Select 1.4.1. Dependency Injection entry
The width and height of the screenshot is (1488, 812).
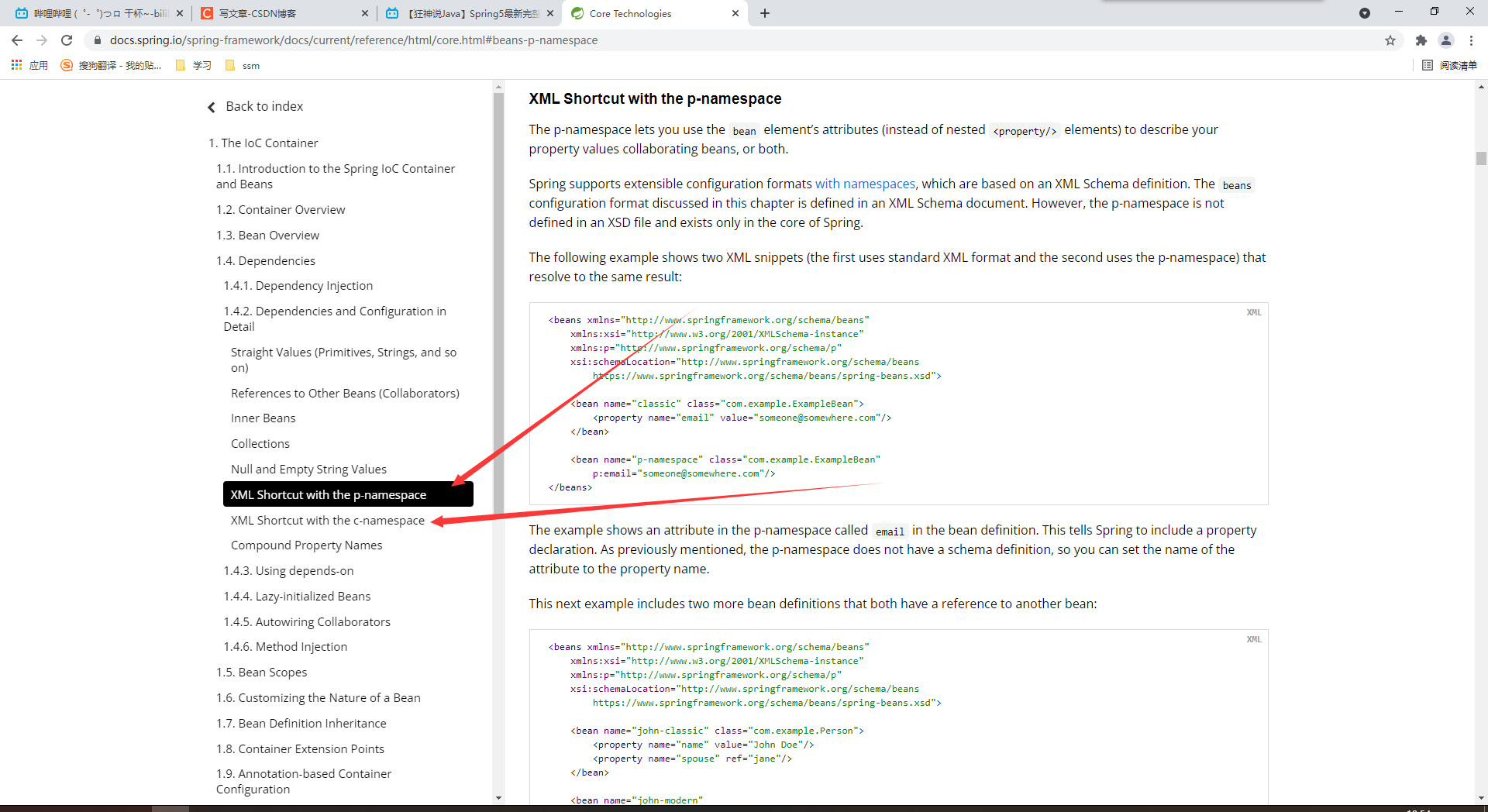298,285
